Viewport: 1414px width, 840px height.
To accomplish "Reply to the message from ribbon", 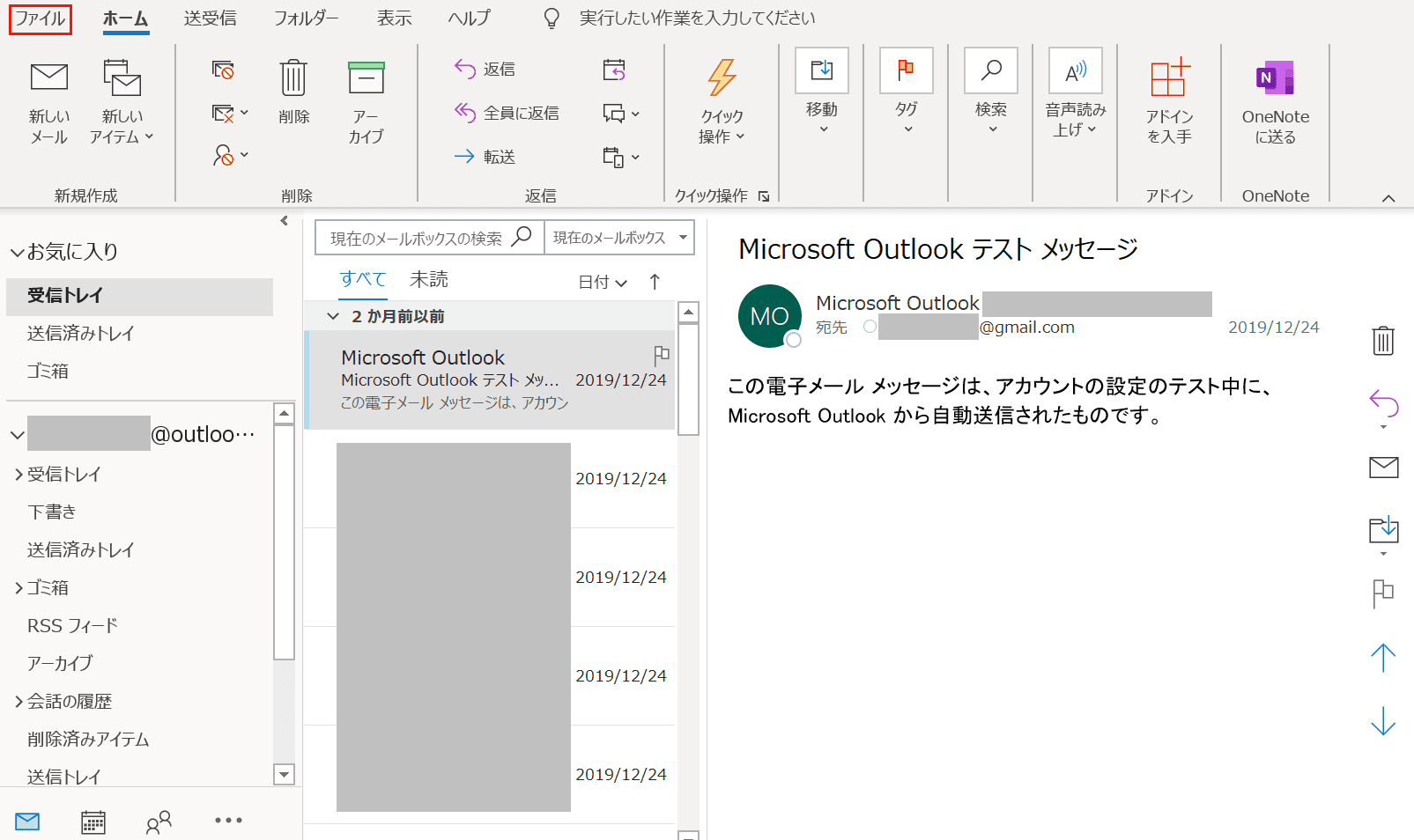I will (485, 69).
